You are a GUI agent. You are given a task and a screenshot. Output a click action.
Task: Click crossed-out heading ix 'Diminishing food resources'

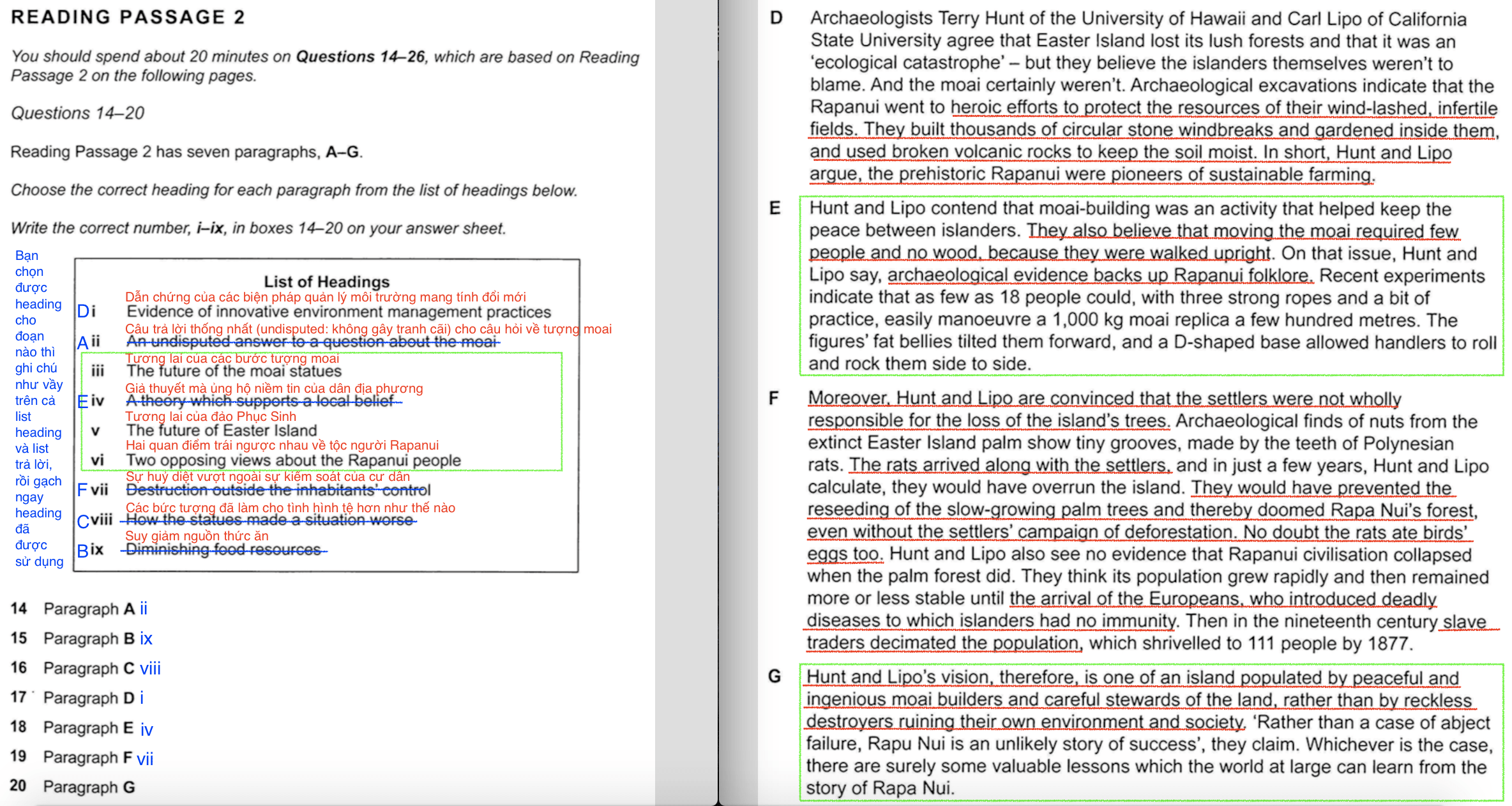(x=223, y=550)
